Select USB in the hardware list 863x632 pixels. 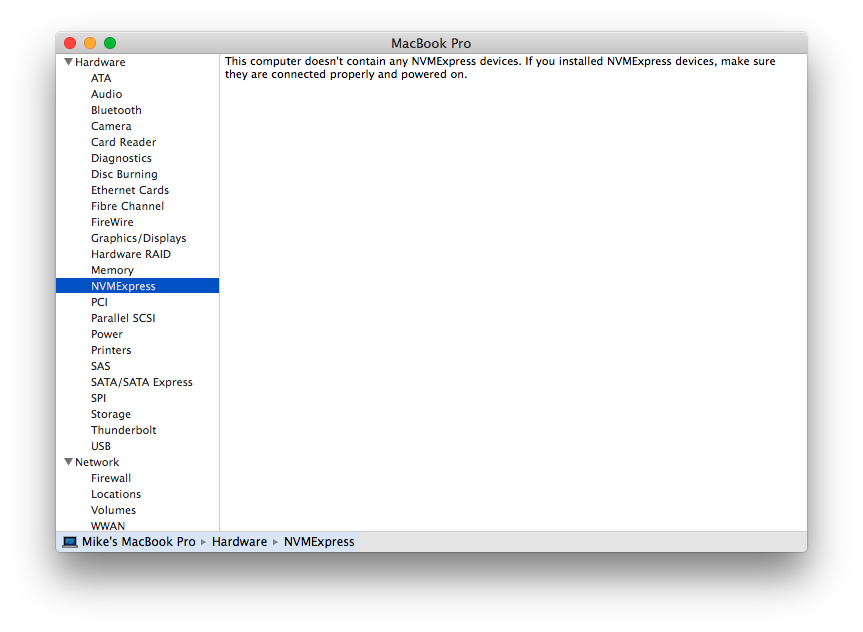101,446
